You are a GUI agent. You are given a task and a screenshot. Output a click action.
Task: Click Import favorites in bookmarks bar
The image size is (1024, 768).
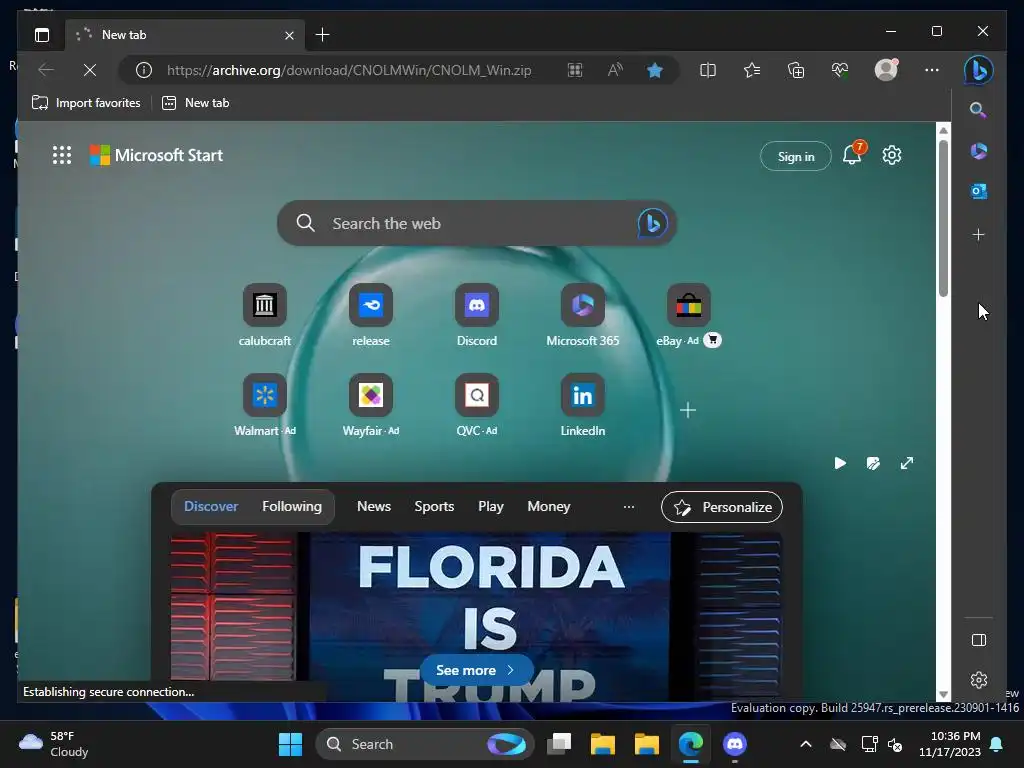pyautogui.click(x=86, y=103)
